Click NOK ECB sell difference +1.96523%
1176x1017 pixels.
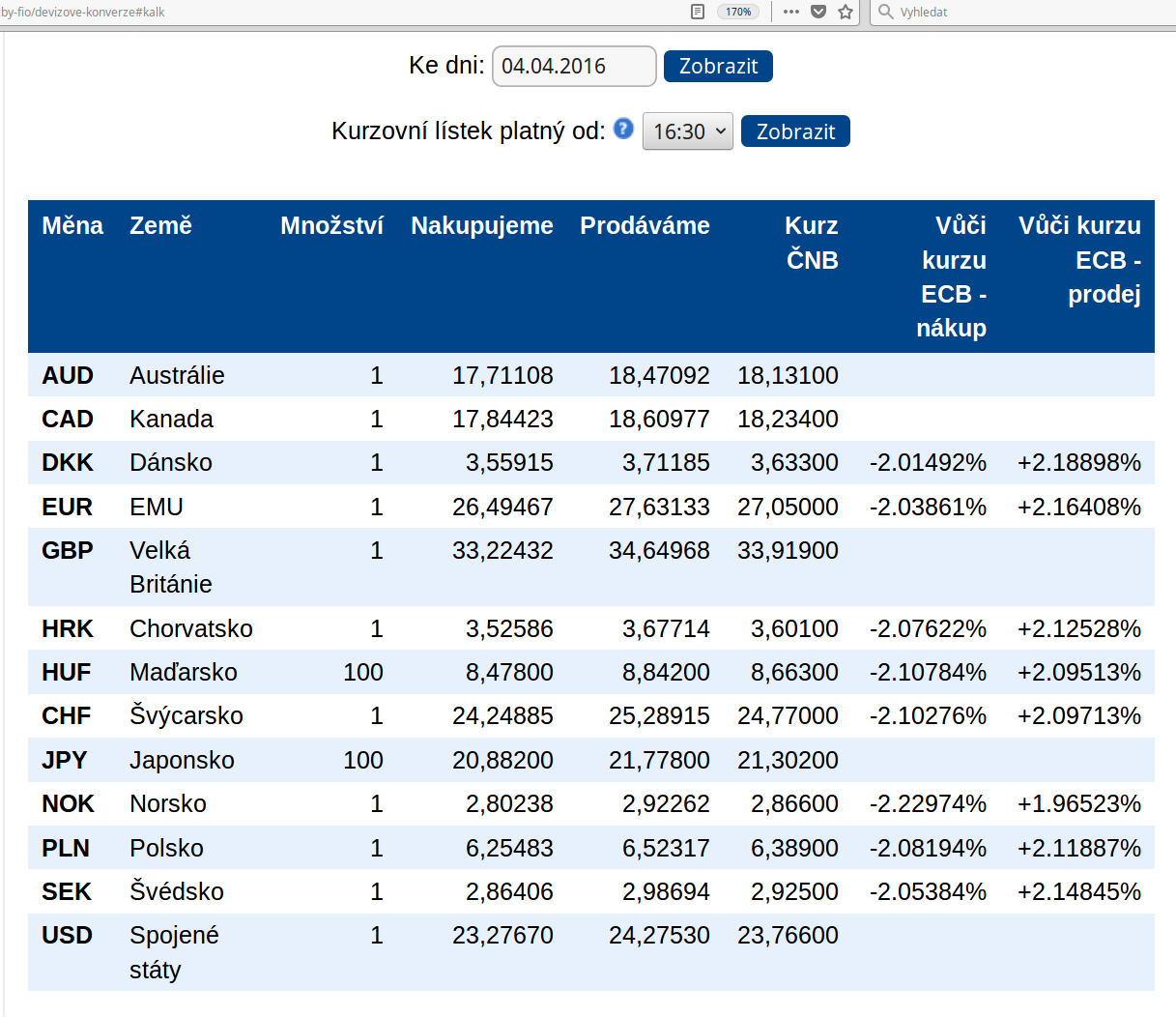tap(1079, 803)
